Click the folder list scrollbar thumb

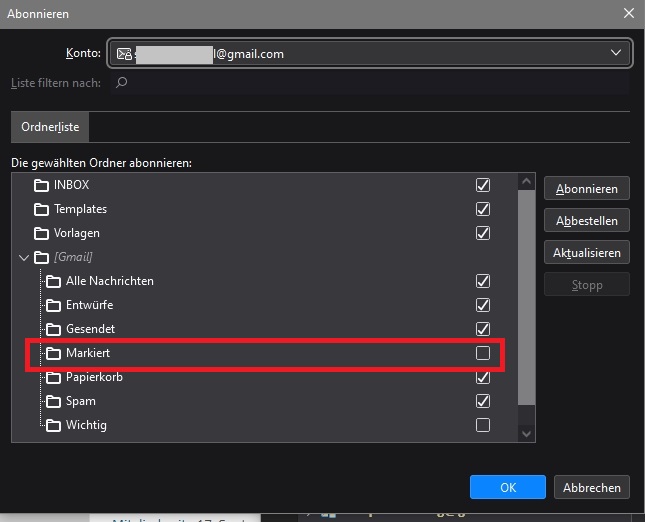[x=527, y=297]
